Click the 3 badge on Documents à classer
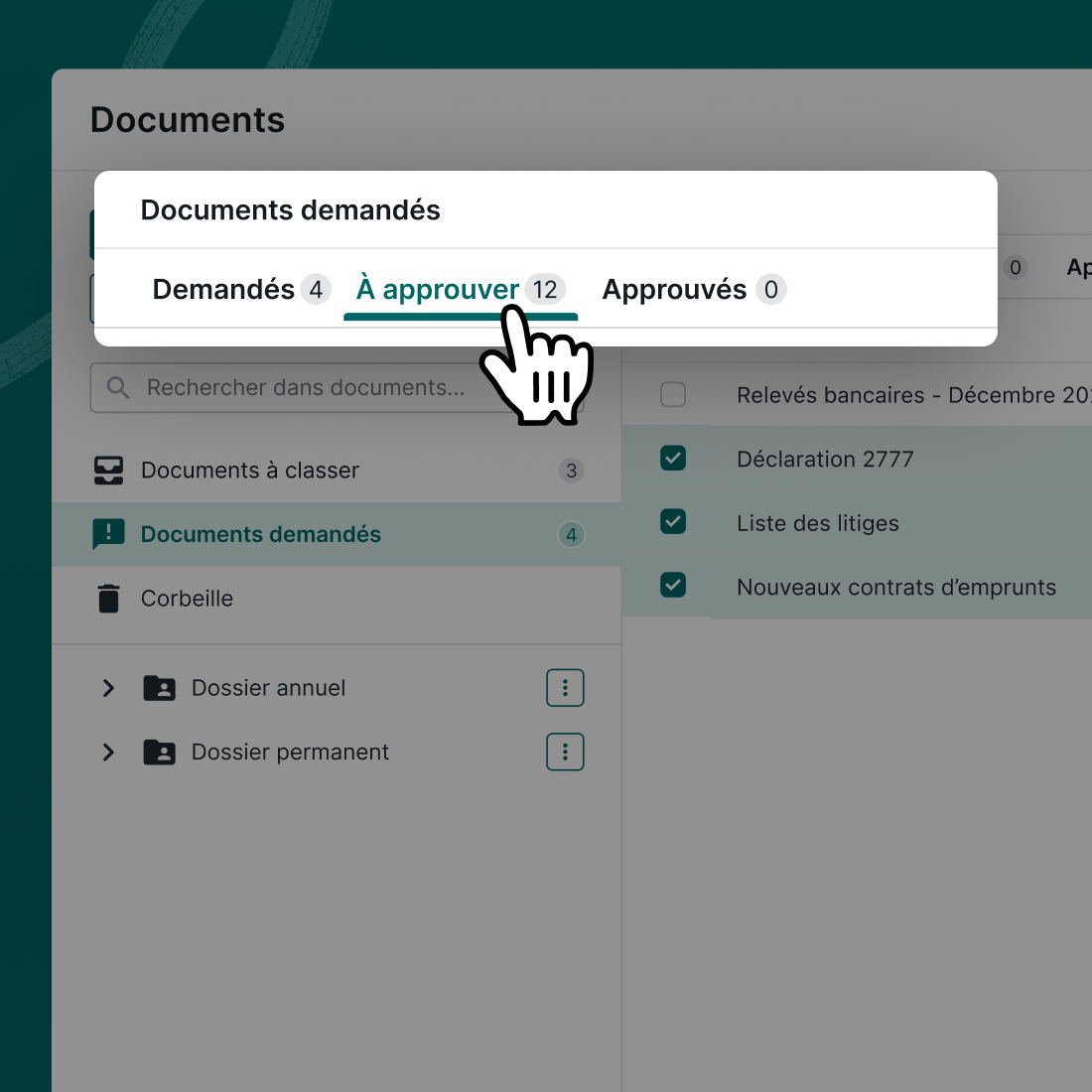1092x1092 pixels. point(571,471)
